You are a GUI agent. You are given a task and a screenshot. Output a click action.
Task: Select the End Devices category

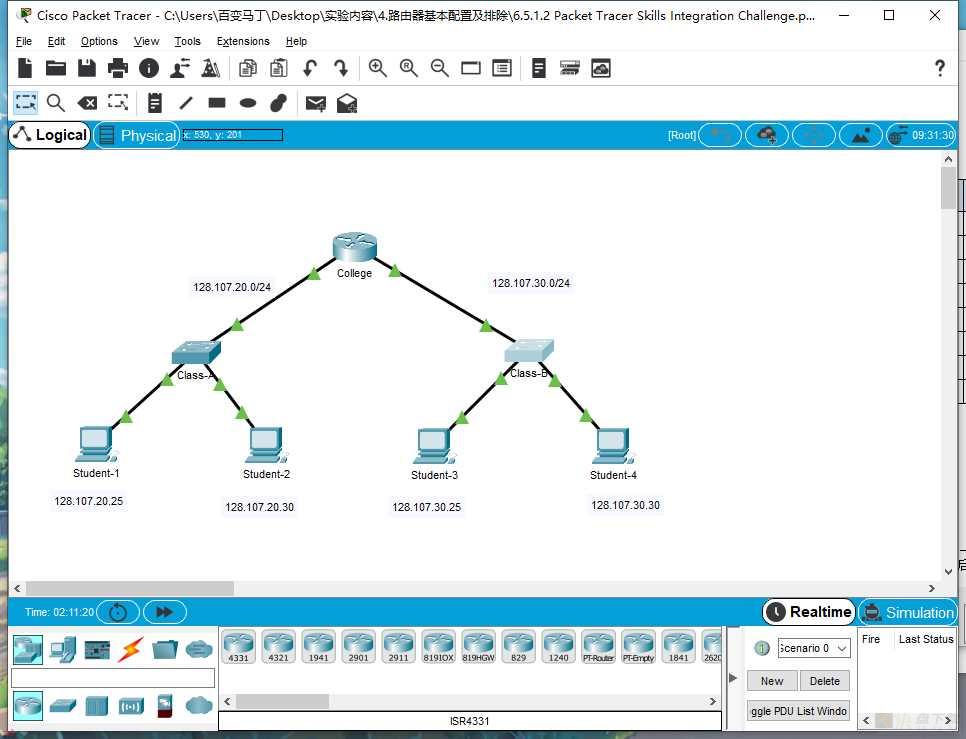pos(63,649)
